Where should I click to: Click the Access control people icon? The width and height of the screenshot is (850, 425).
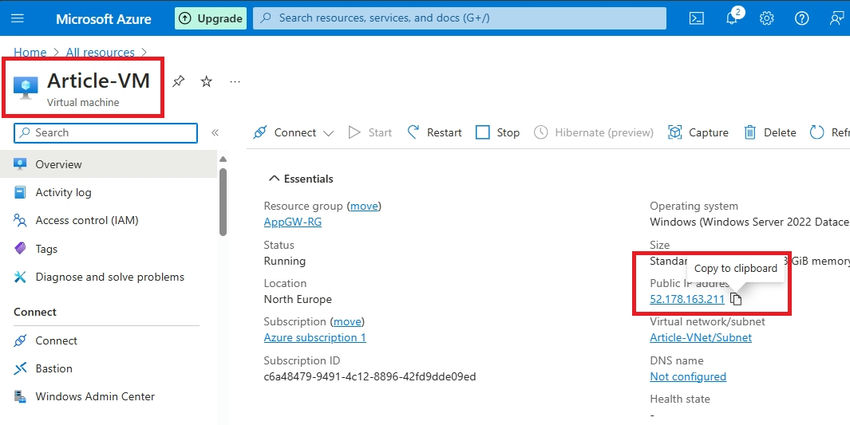[x=20, y=221]
